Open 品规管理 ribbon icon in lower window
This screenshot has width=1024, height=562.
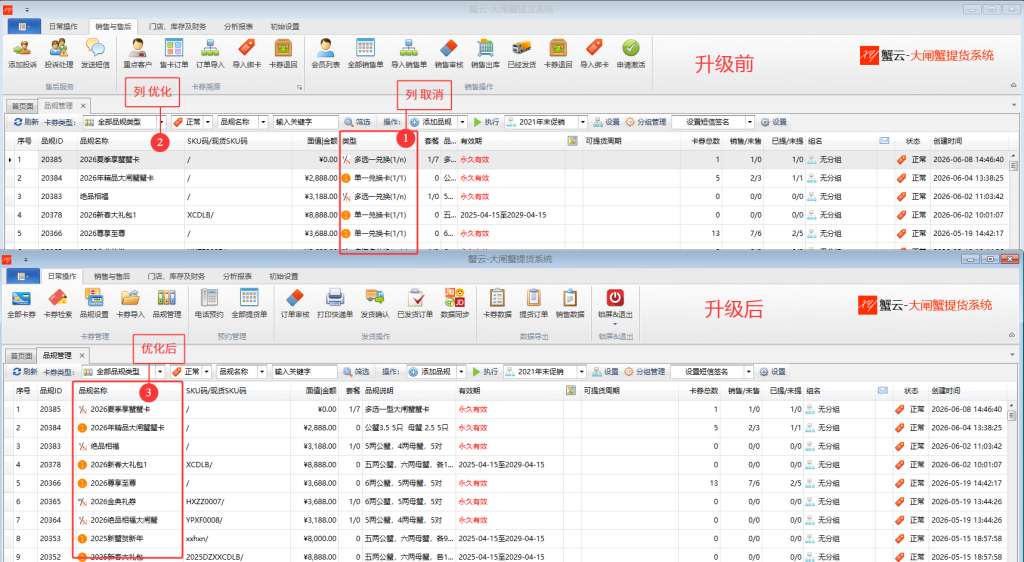coord(167,298)
